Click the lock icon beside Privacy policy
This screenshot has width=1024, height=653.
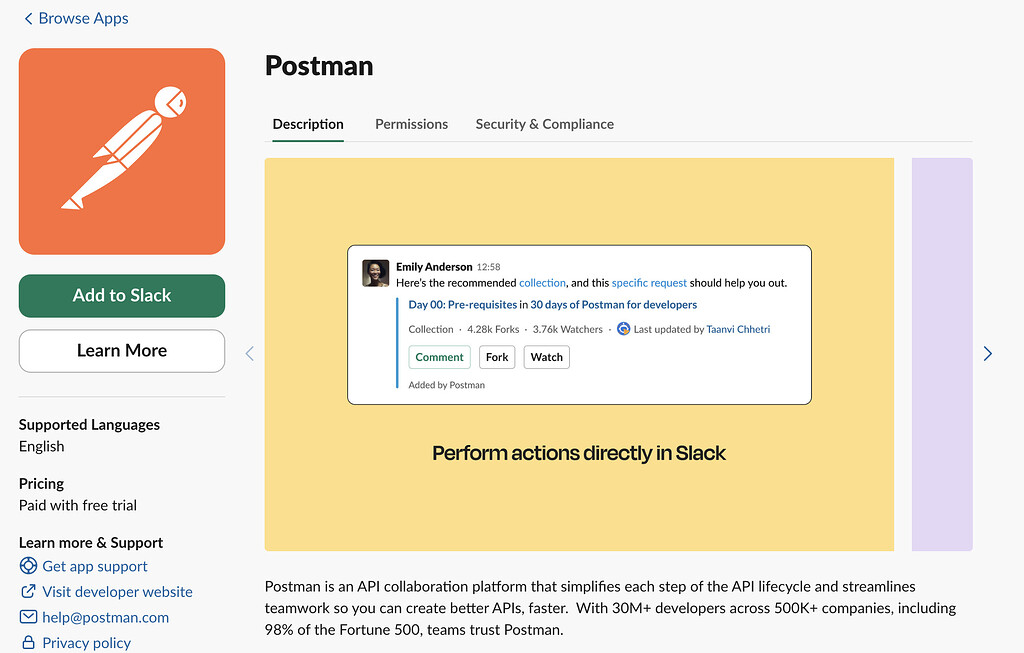point(29,642)
